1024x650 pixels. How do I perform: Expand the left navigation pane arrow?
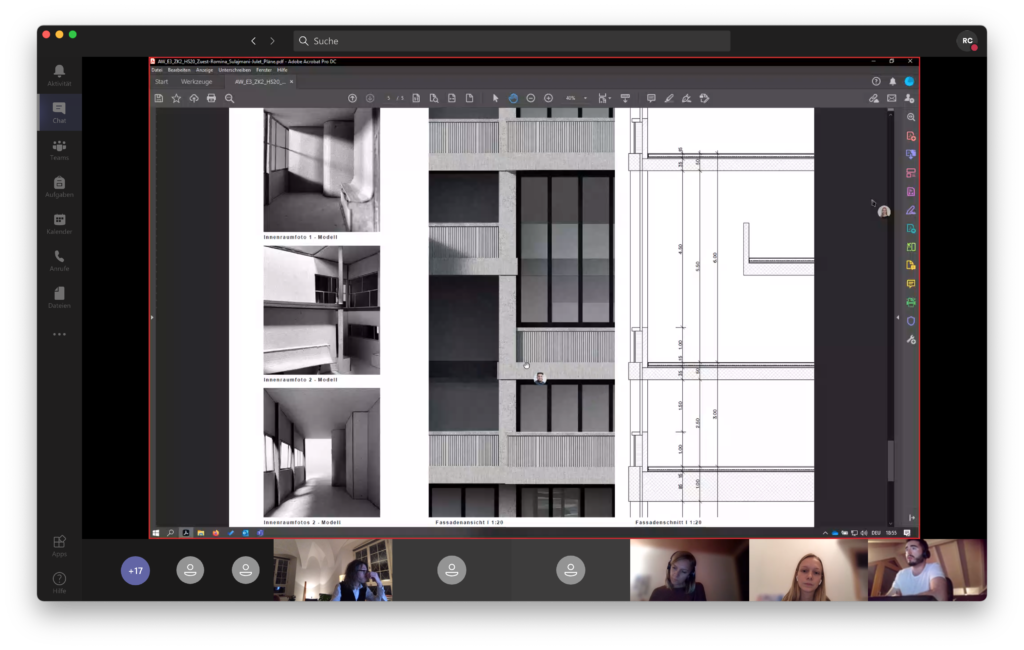coord(152,317)
